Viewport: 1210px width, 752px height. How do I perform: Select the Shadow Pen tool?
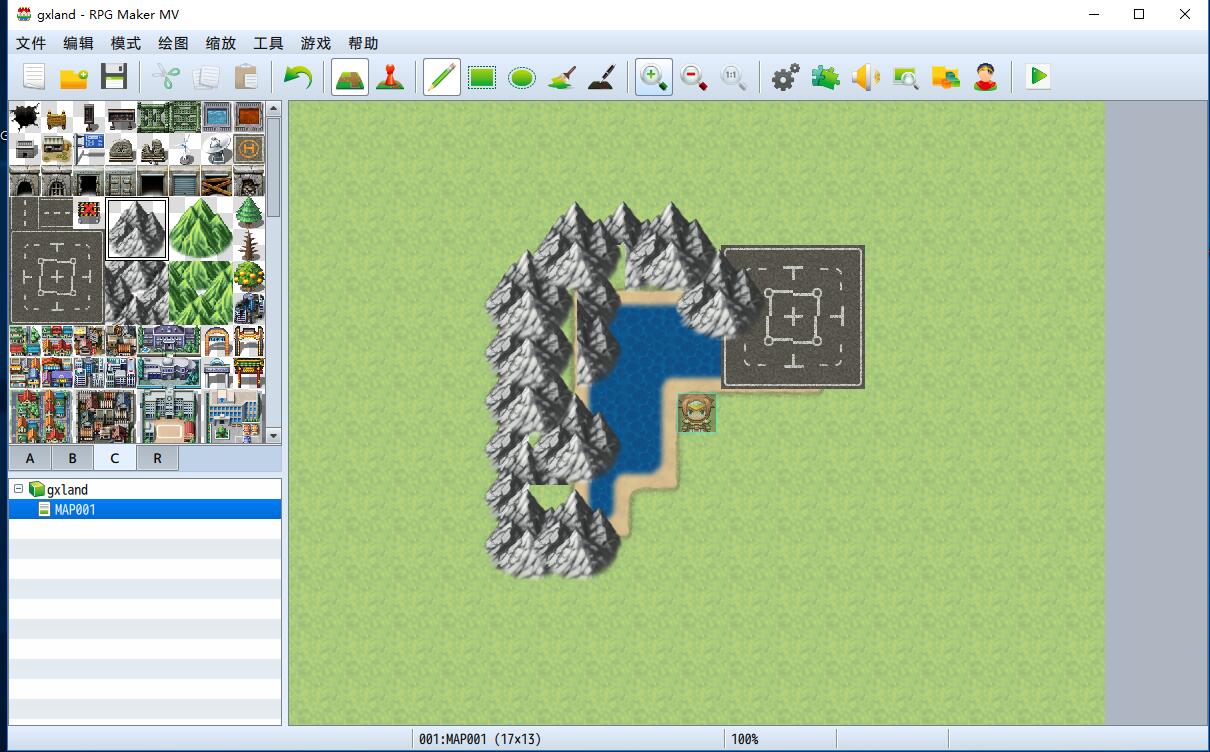click(601, 77)
